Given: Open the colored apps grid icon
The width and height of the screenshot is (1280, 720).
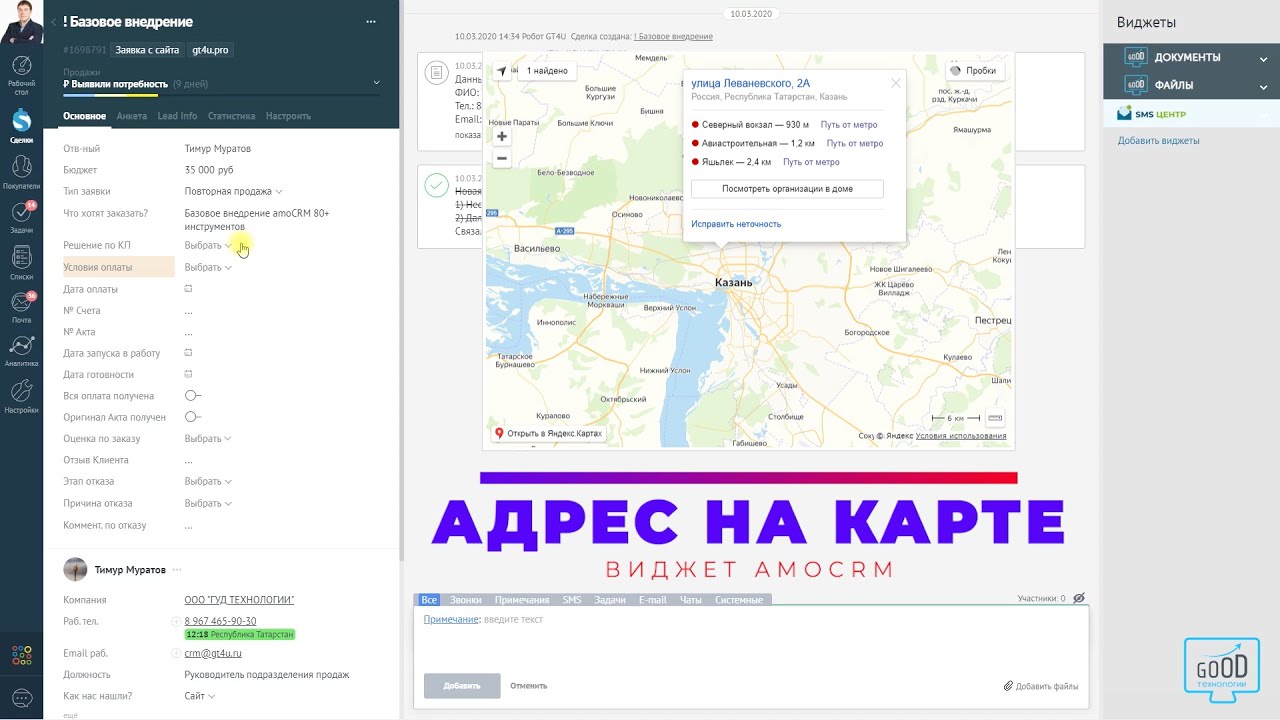Looking at the screenshot, I should click(21, 655).
